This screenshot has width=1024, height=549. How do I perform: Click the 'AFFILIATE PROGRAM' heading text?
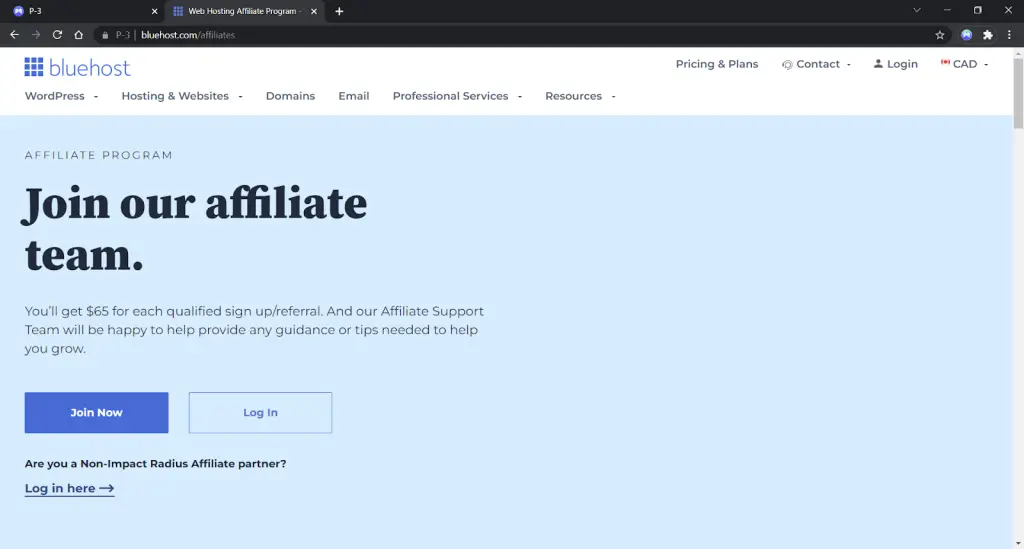pyautogui.click(x=99, y=155)
